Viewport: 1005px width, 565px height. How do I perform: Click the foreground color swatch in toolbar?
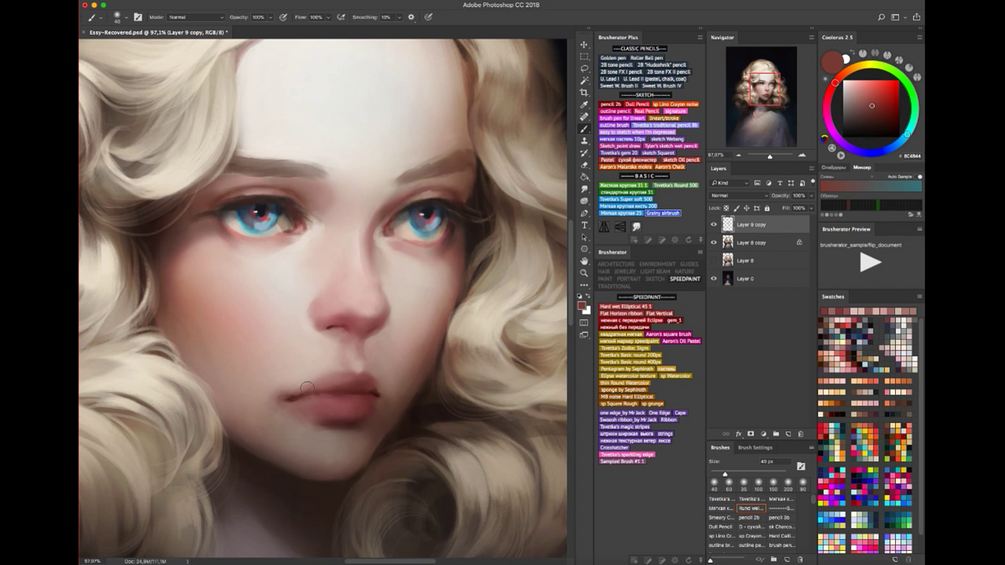[581, 306]
